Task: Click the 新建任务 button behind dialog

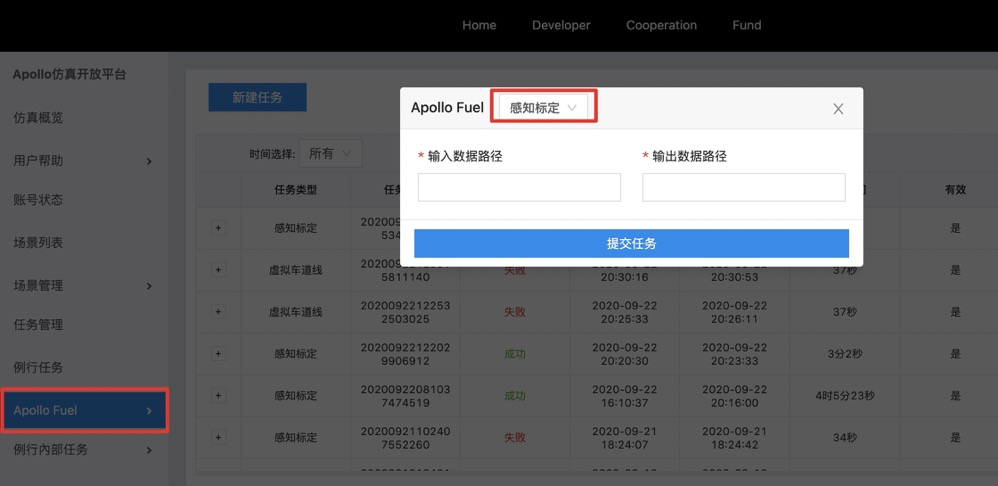Action: [x=257, y=97]
